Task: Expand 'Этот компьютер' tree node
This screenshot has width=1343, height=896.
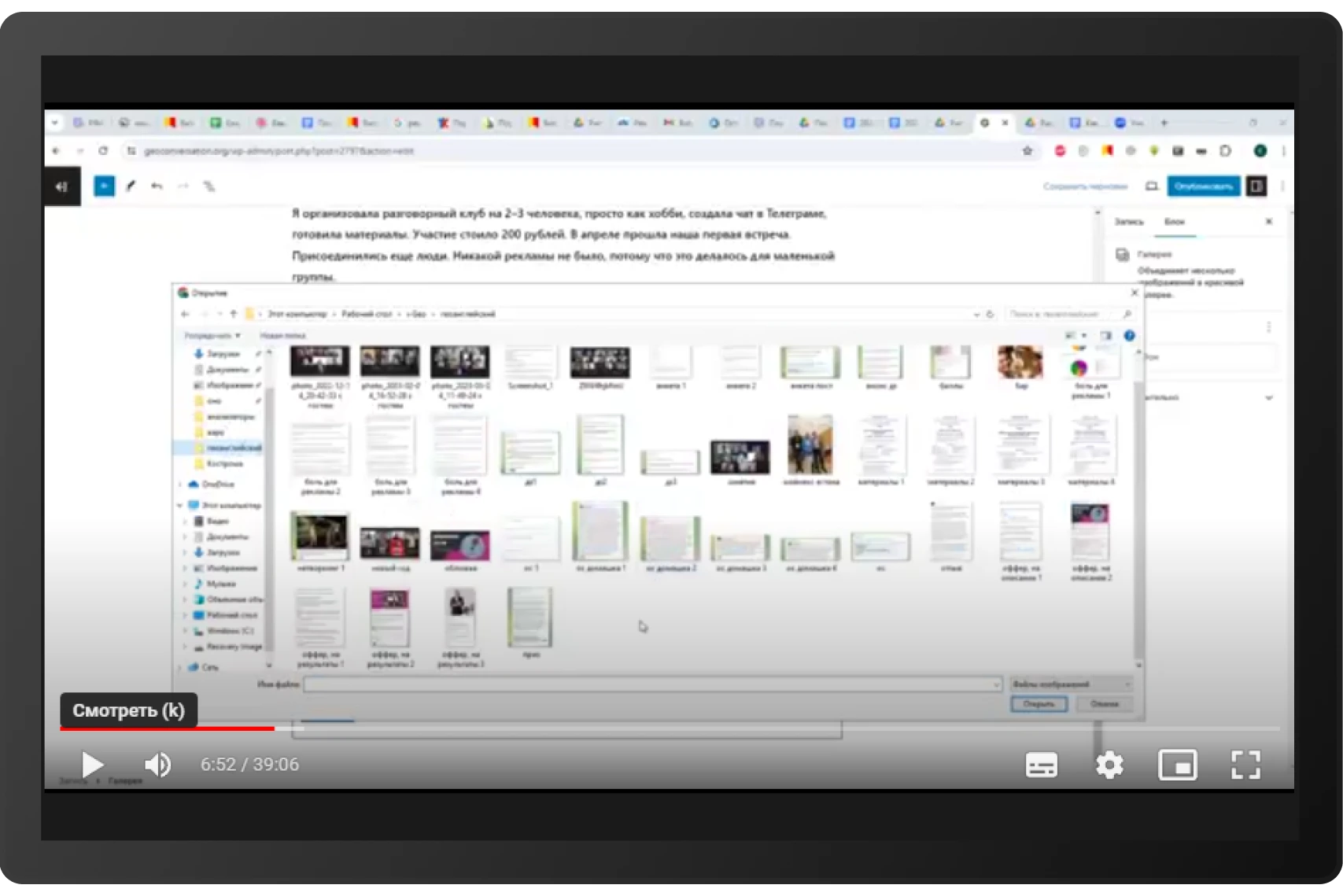Action: pos(180,505)
